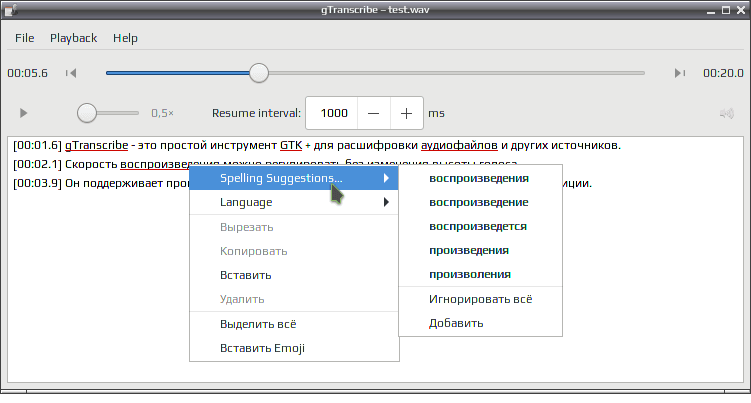Click the timestamp [00:01.6] in transcript

point(37,145)
